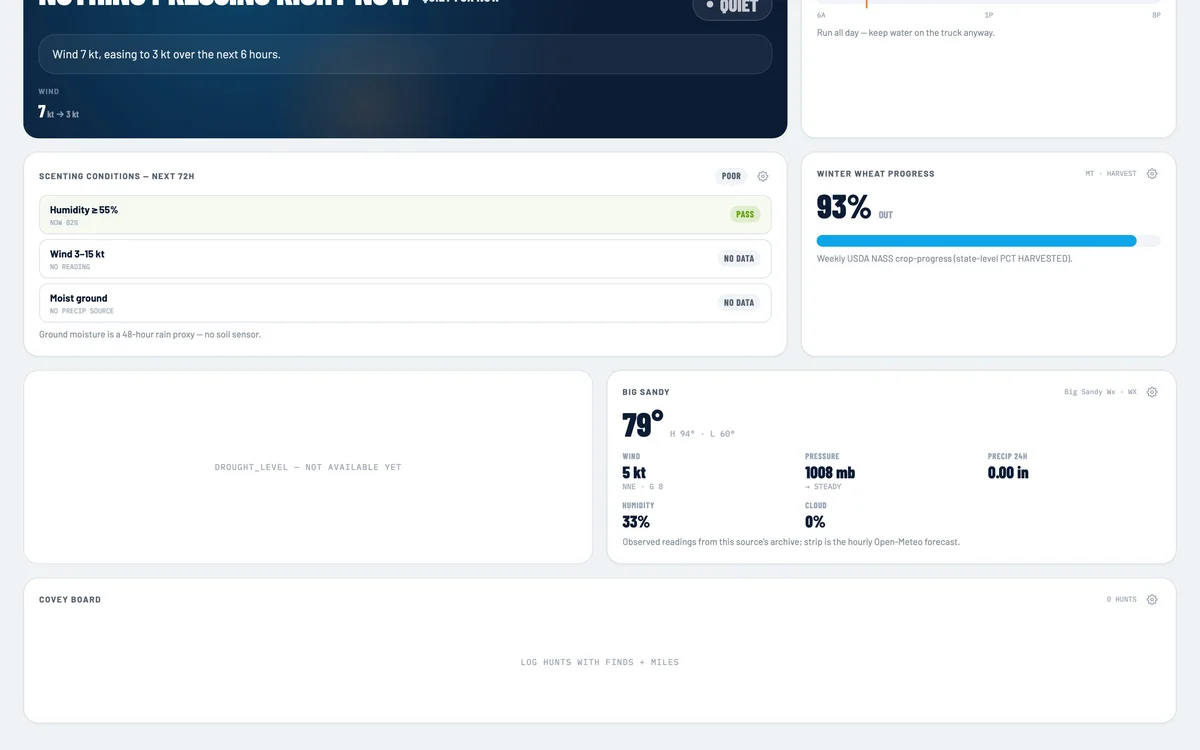Click NO DATA badge on wind row
The height and width of the screenshot is (750, 1200).
739,259
